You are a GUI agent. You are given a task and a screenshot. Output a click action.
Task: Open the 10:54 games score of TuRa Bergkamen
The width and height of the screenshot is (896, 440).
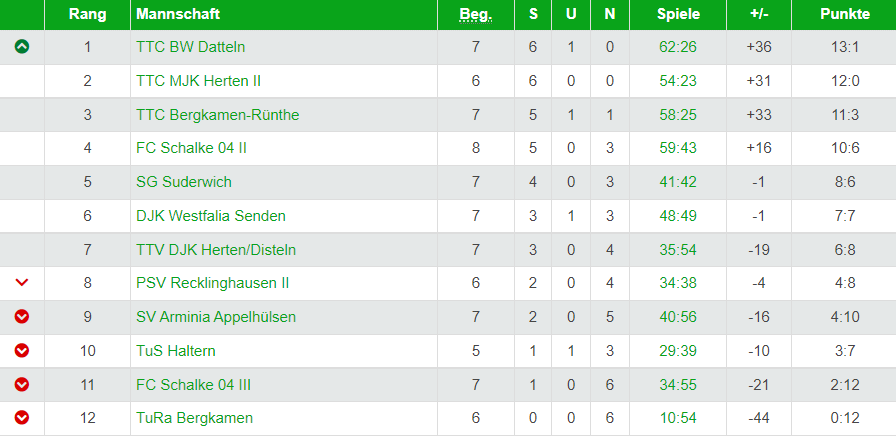678,418
